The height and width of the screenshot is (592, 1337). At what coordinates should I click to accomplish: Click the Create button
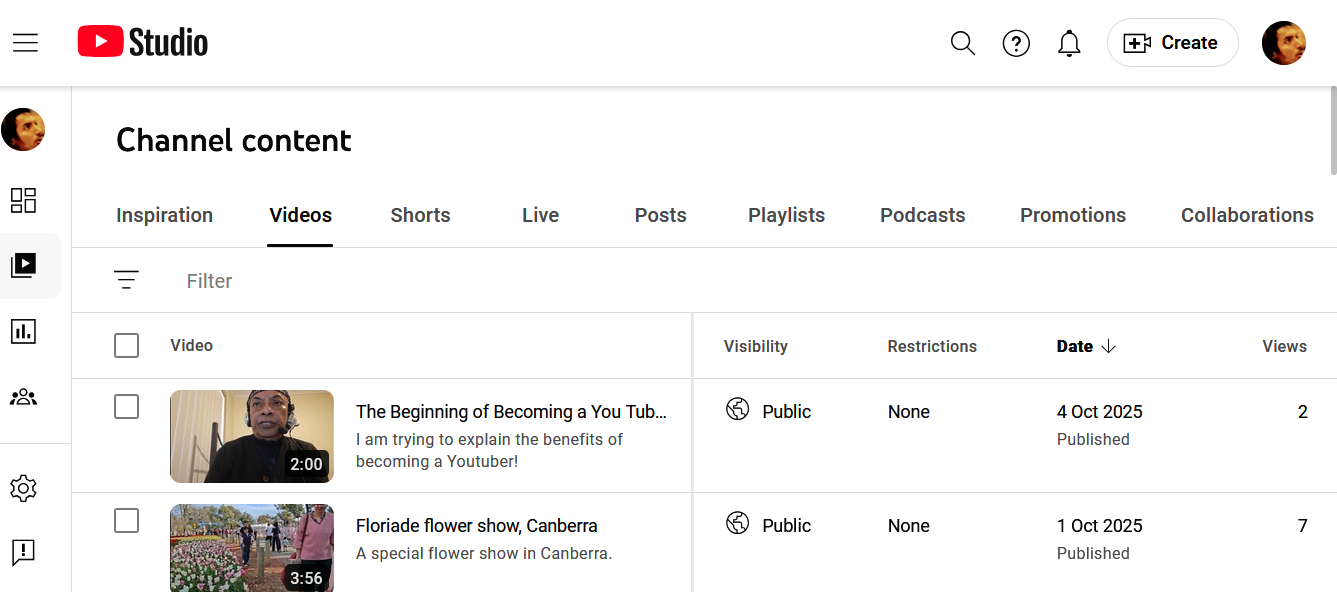pyautogui.click(x=1172, y=43)
